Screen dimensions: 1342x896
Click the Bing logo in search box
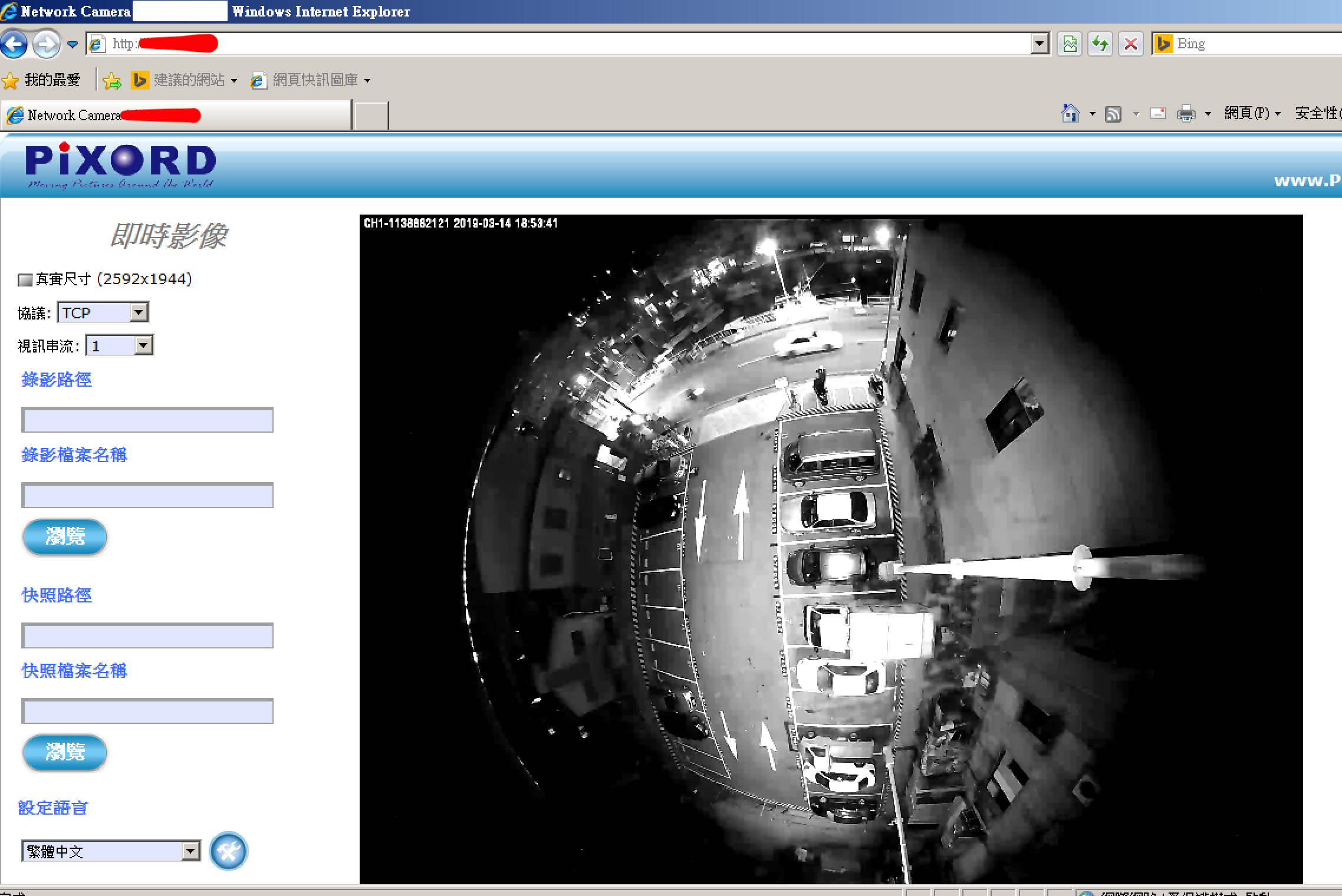click(1163, 44)
